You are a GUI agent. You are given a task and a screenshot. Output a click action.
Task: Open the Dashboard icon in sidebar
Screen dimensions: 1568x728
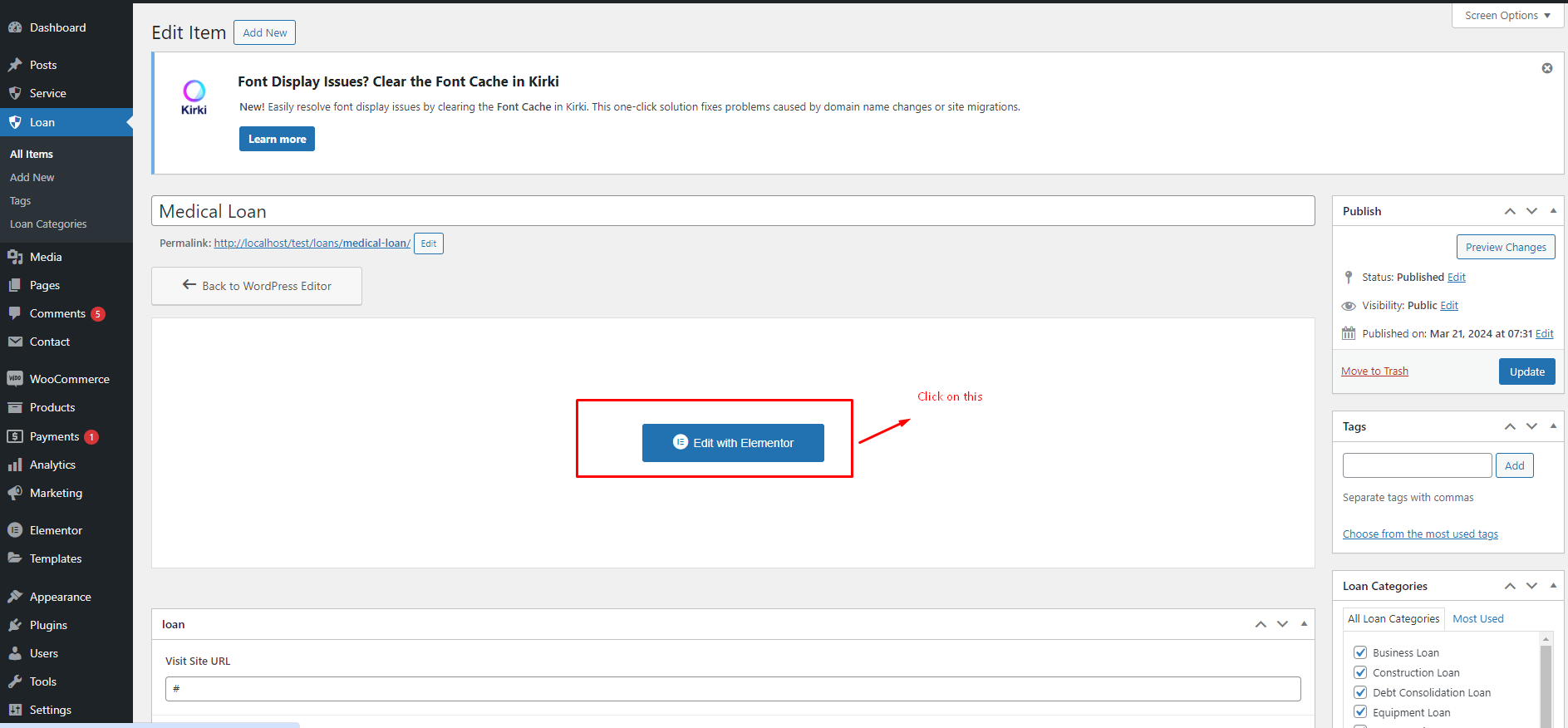15,27
